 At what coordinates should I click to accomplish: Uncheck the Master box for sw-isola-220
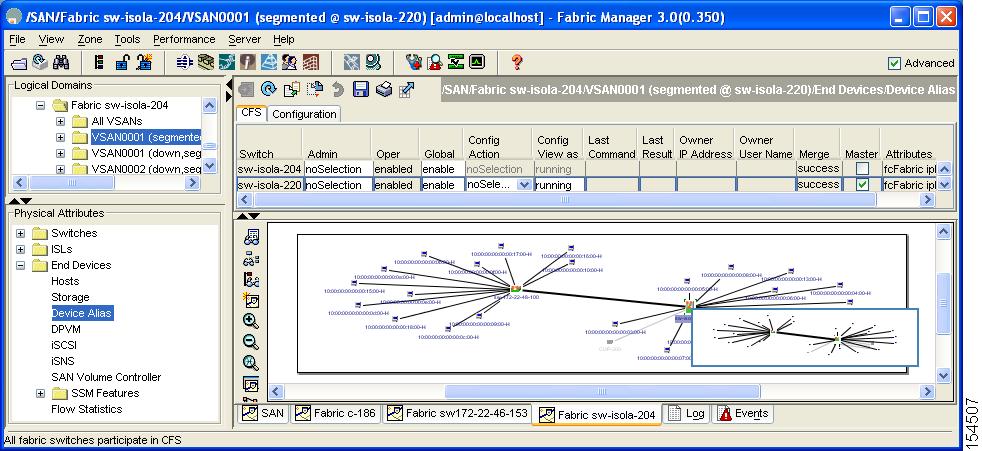click(862, 185)
